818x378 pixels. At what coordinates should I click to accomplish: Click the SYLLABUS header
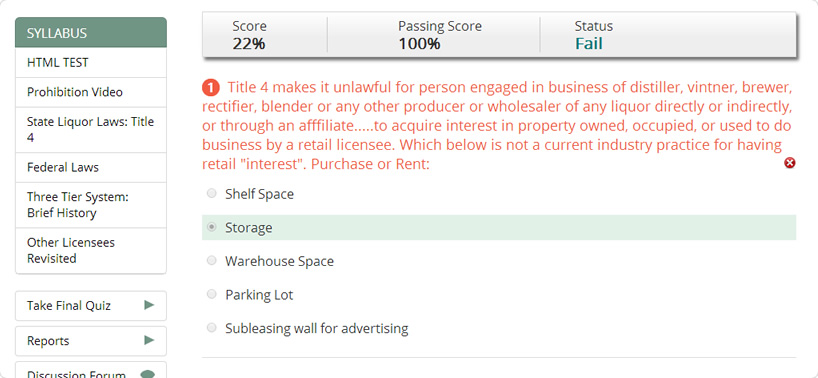91,33
